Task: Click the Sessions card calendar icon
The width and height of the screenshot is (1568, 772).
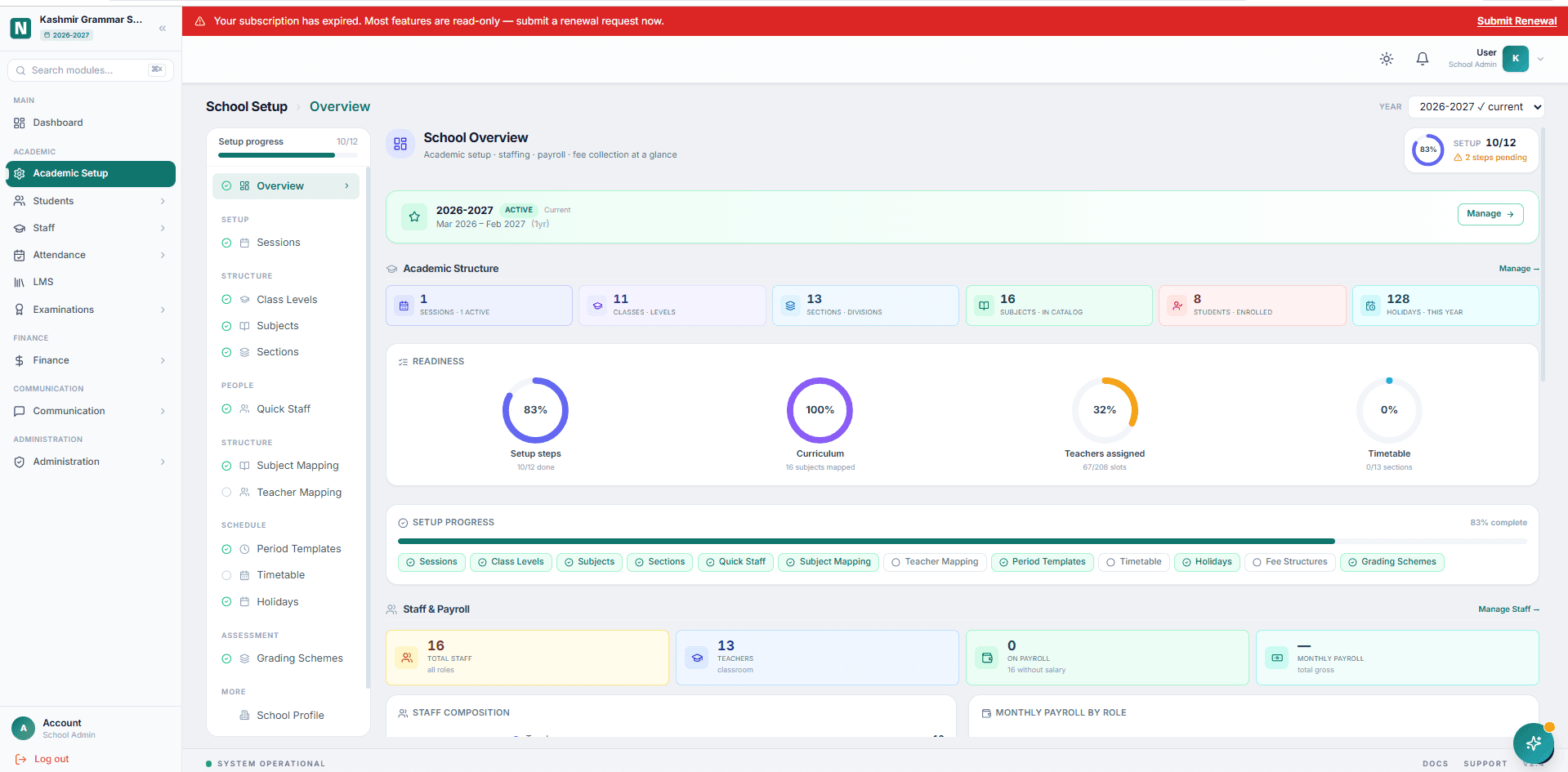Action: (404, 306)
